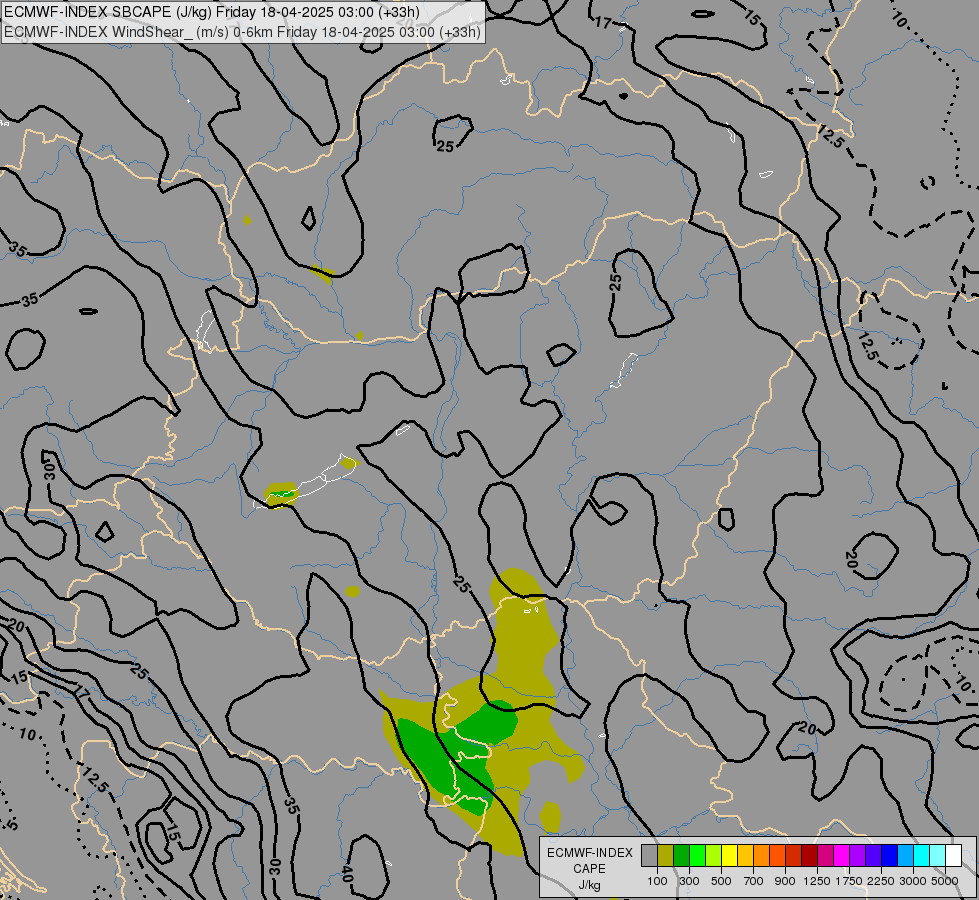Pick the pale cyan legend swatch
Image resolution: width=979 pixels, height=900 pixels.
pyautogui.click(x=938, y=855)
